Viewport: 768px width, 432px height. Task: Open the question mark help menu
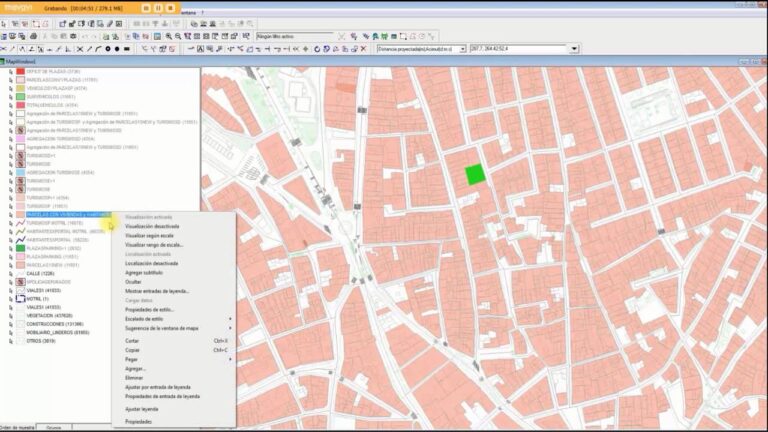click(202, 13)
